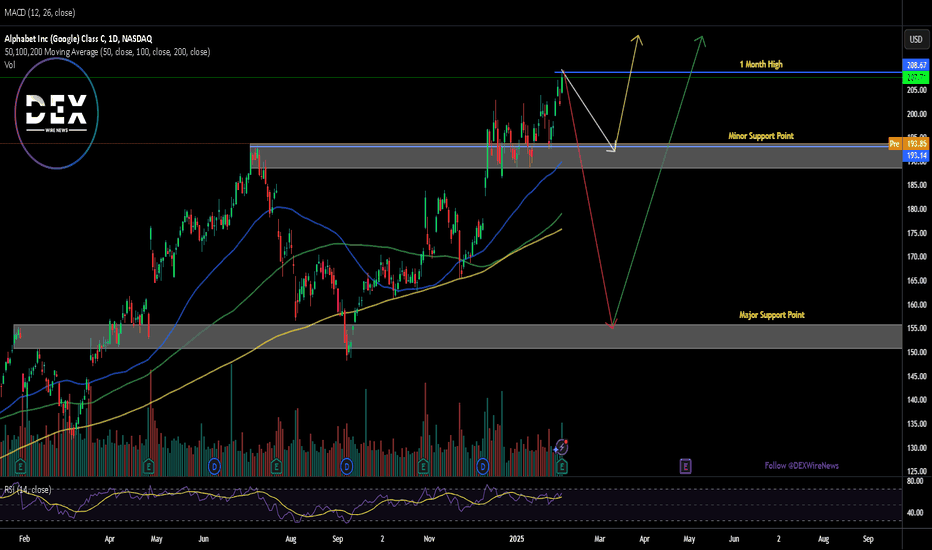Click the 200.00 price axis value

point(916,114)
